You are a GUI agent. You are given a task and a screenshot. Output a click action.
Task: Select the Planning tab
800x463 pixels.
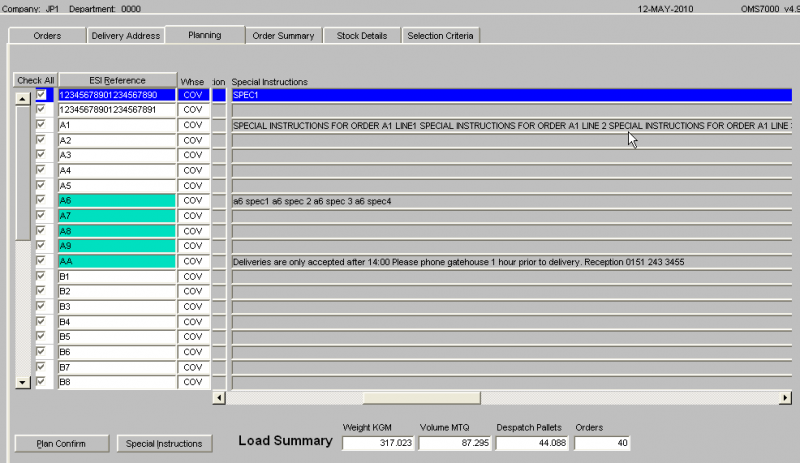pos(205,35)
